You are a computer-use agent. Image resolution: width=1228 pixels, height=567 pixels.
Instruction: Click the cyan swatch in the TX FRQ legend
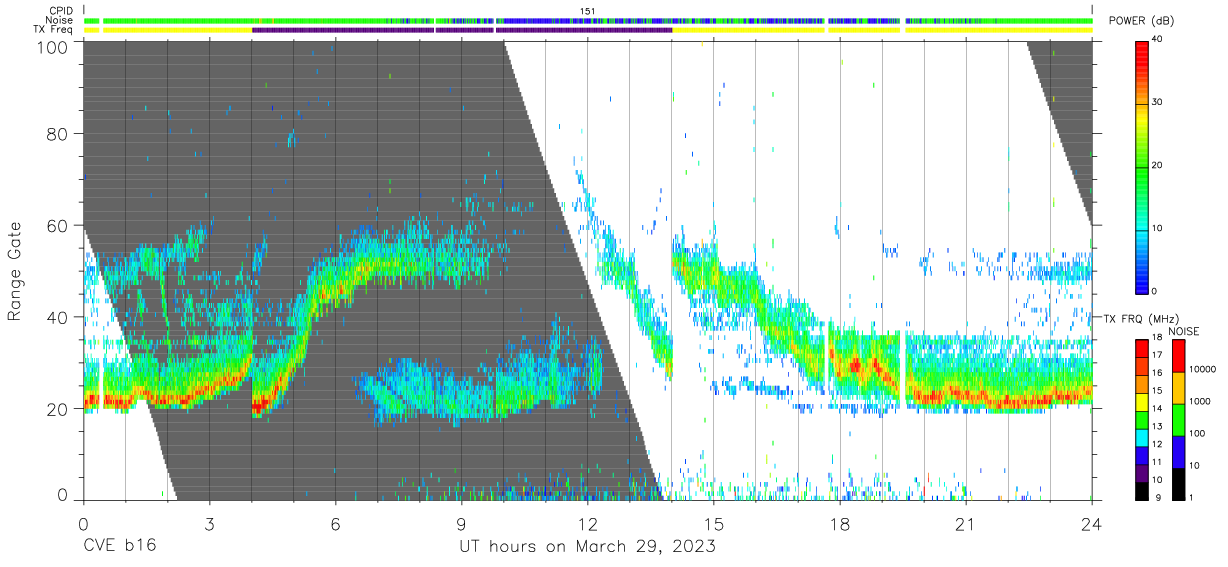(x=1142, y=437)
